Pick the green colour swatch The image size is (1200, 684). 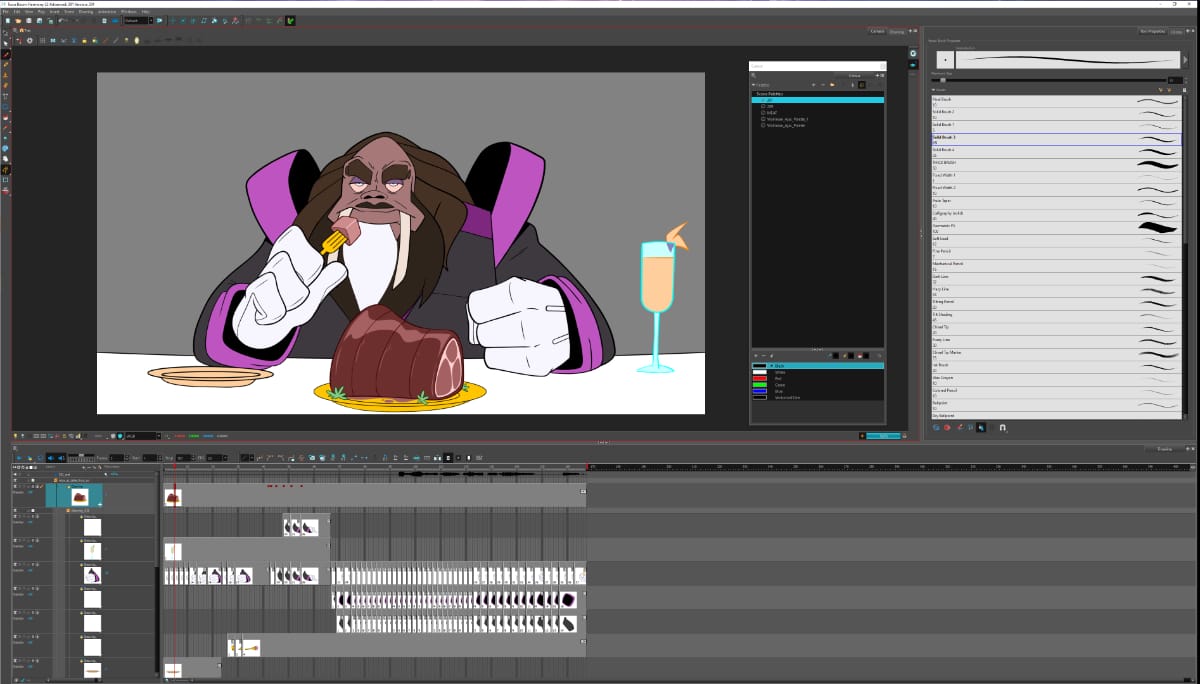pyautogui.click(x=760, y=385)
